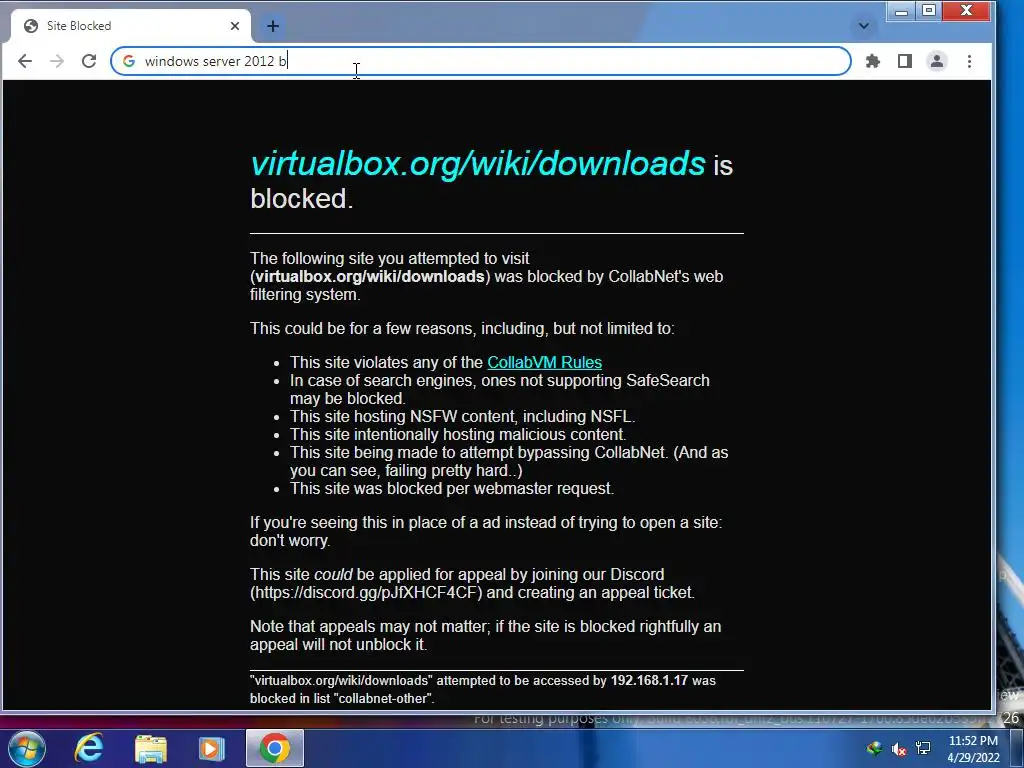Image resolution: width=1024 pixels, height=768 pixels.
Task: Expand the tab search dropdown chevron
Action: [863, 26]
